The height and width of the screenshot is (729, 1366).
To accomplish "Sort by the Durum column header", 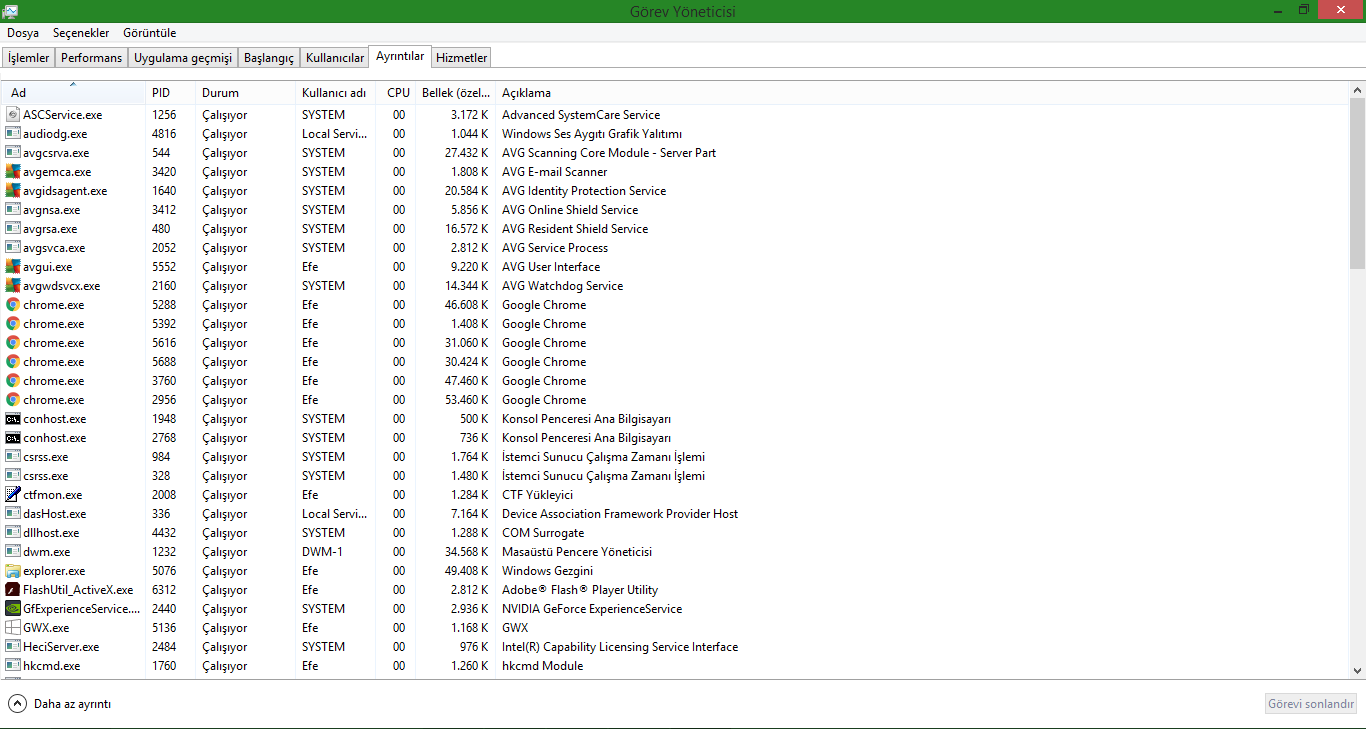I will pyautogui.click(x=245, y=93).
